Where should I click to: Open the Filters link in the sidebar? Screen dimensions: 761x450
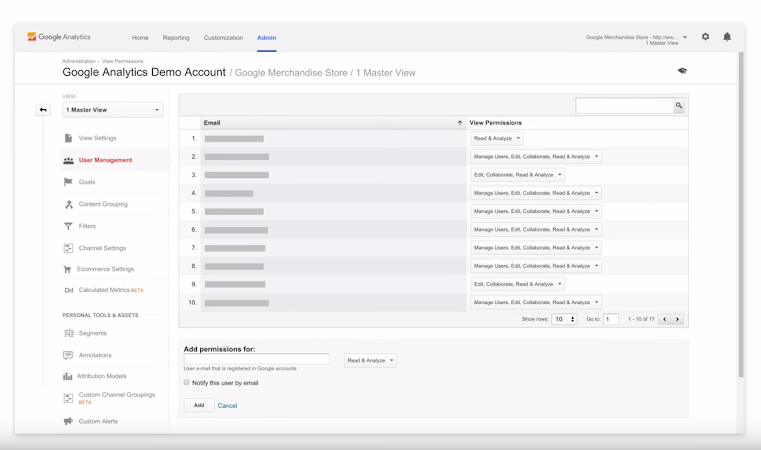(x=87, y=226)
